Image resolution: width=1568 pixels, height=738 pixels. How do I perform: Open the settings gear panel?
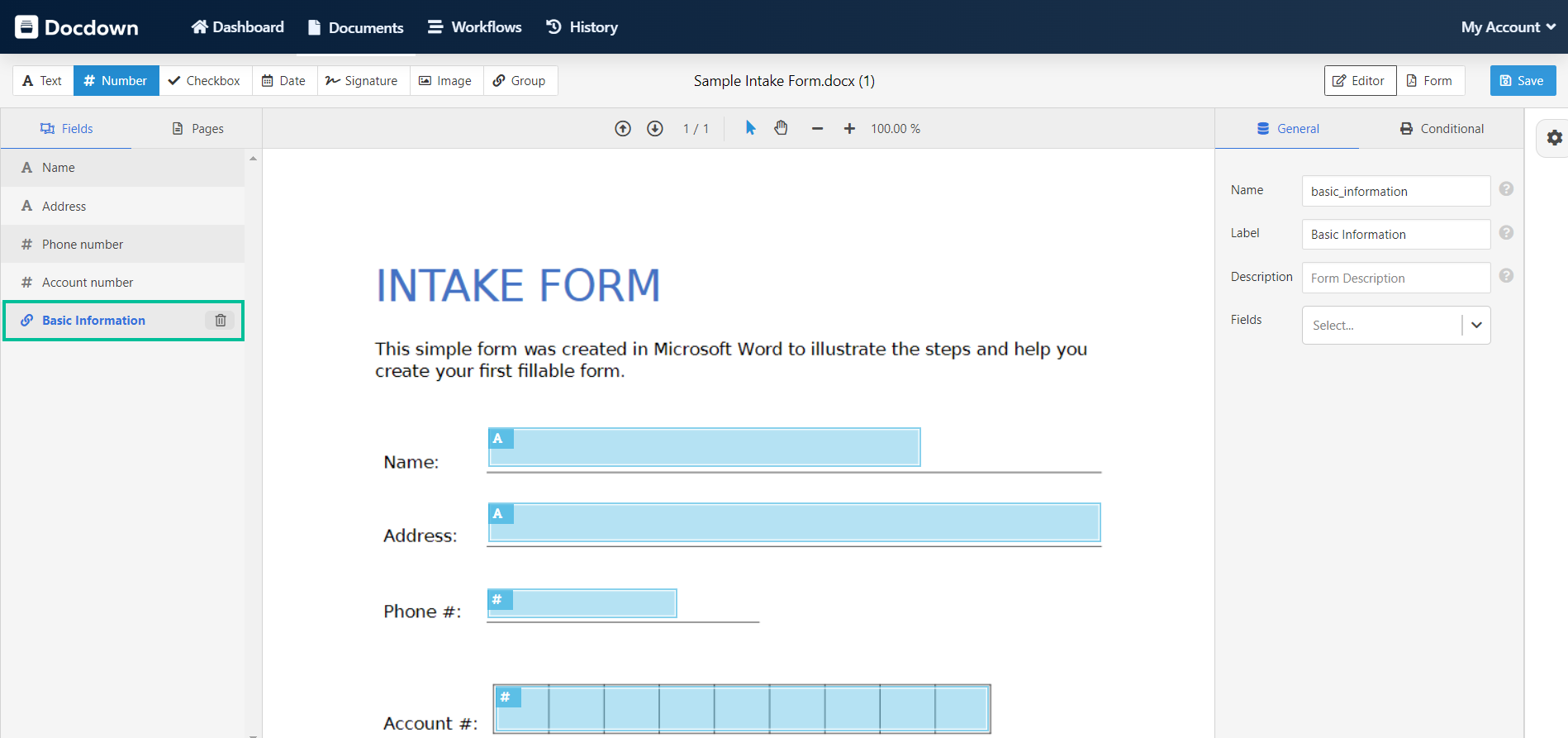pyautogui.click(x=1554, y=138)
